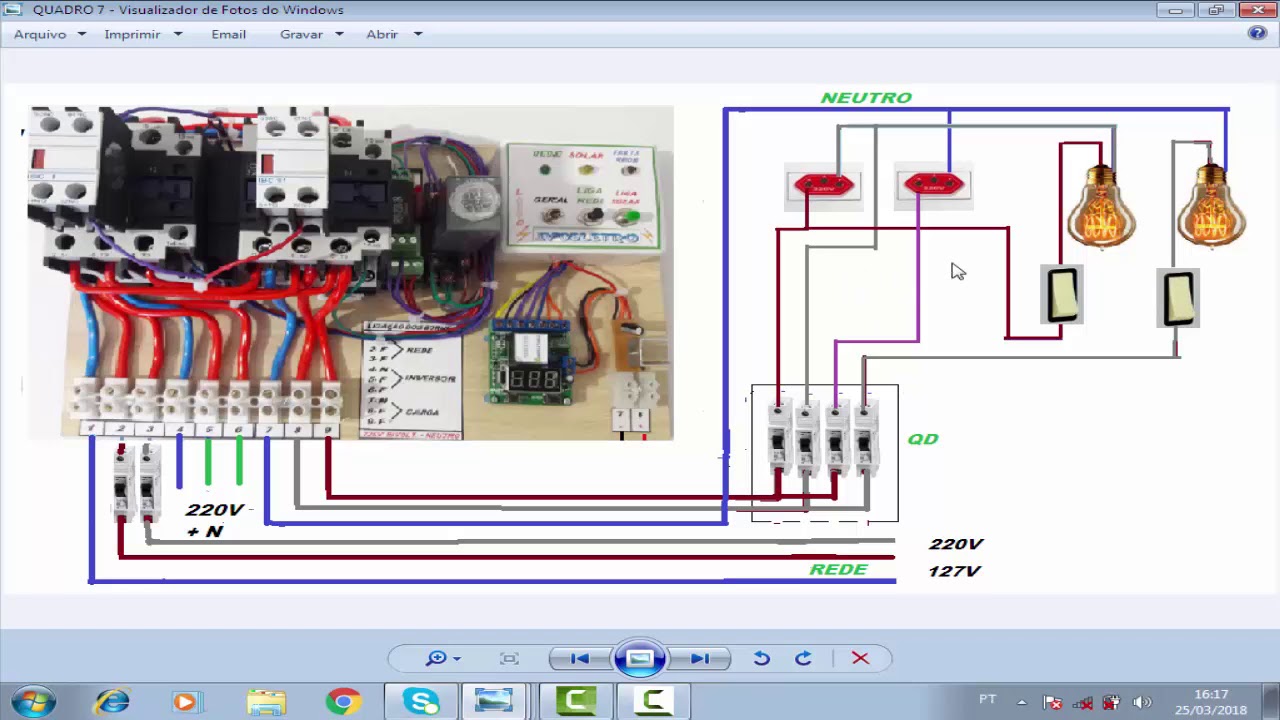Launch Google Chrome from taskbar
The image size is (1280, 720).
pos(343,702)
